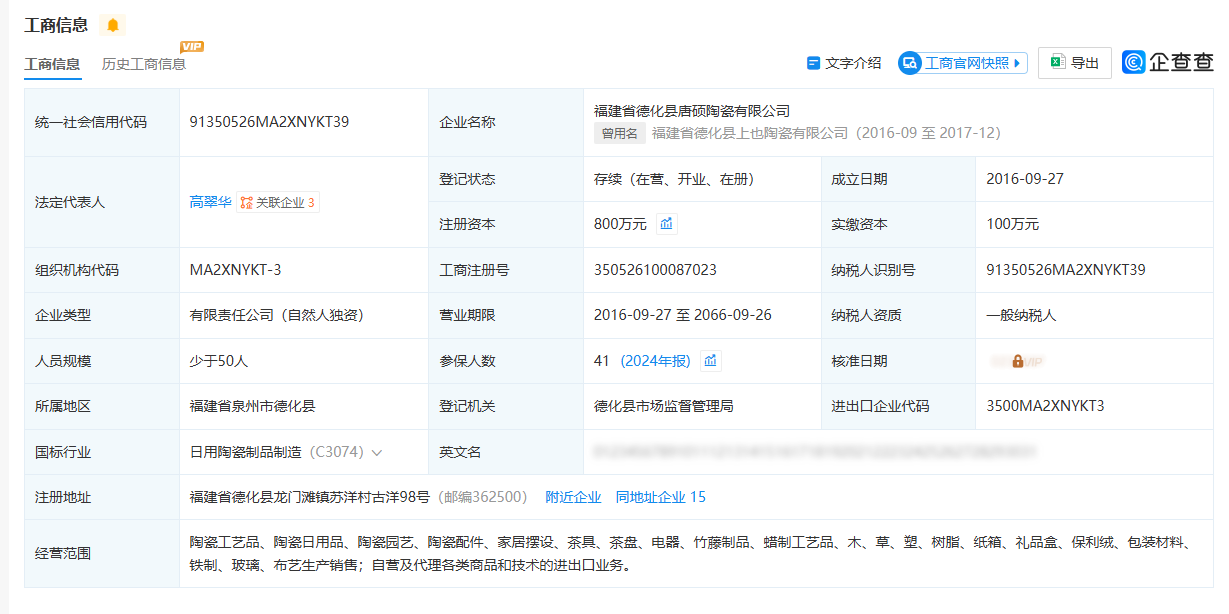Screen dimensions: 1229x614
Task: Export the data with the 导出 button
Action: coord(1074,63)
